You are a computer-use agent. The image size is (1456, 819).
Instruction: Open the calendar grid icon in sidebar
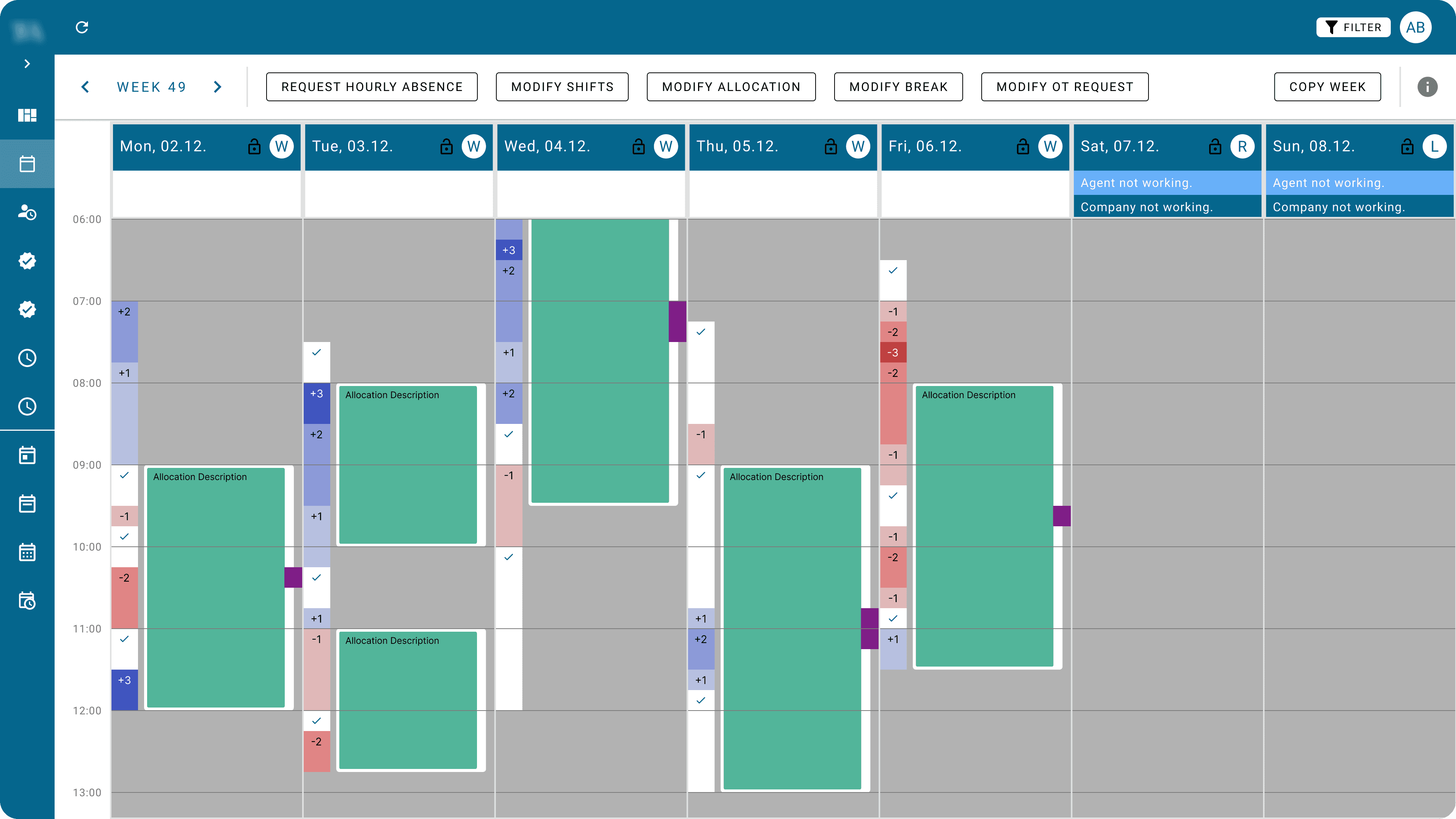27,552
